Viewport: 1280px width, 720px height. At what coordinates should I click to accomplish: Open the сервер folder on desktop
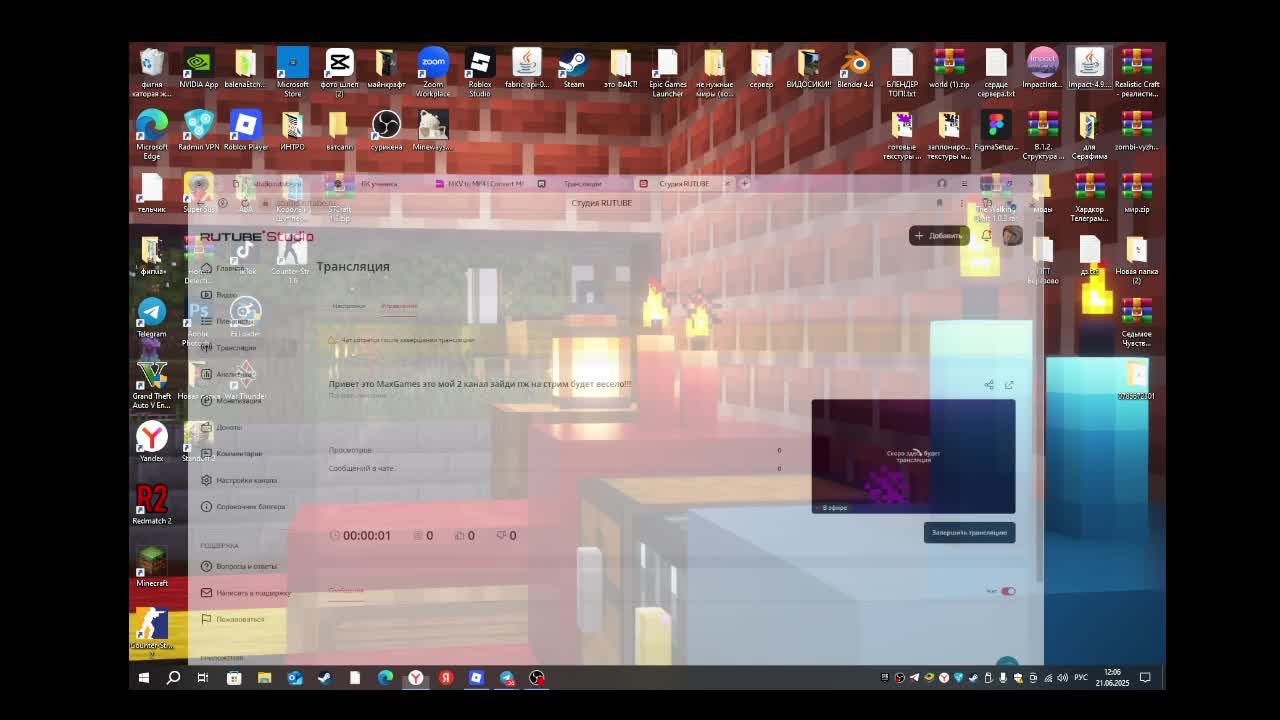(x=761, y=70)
